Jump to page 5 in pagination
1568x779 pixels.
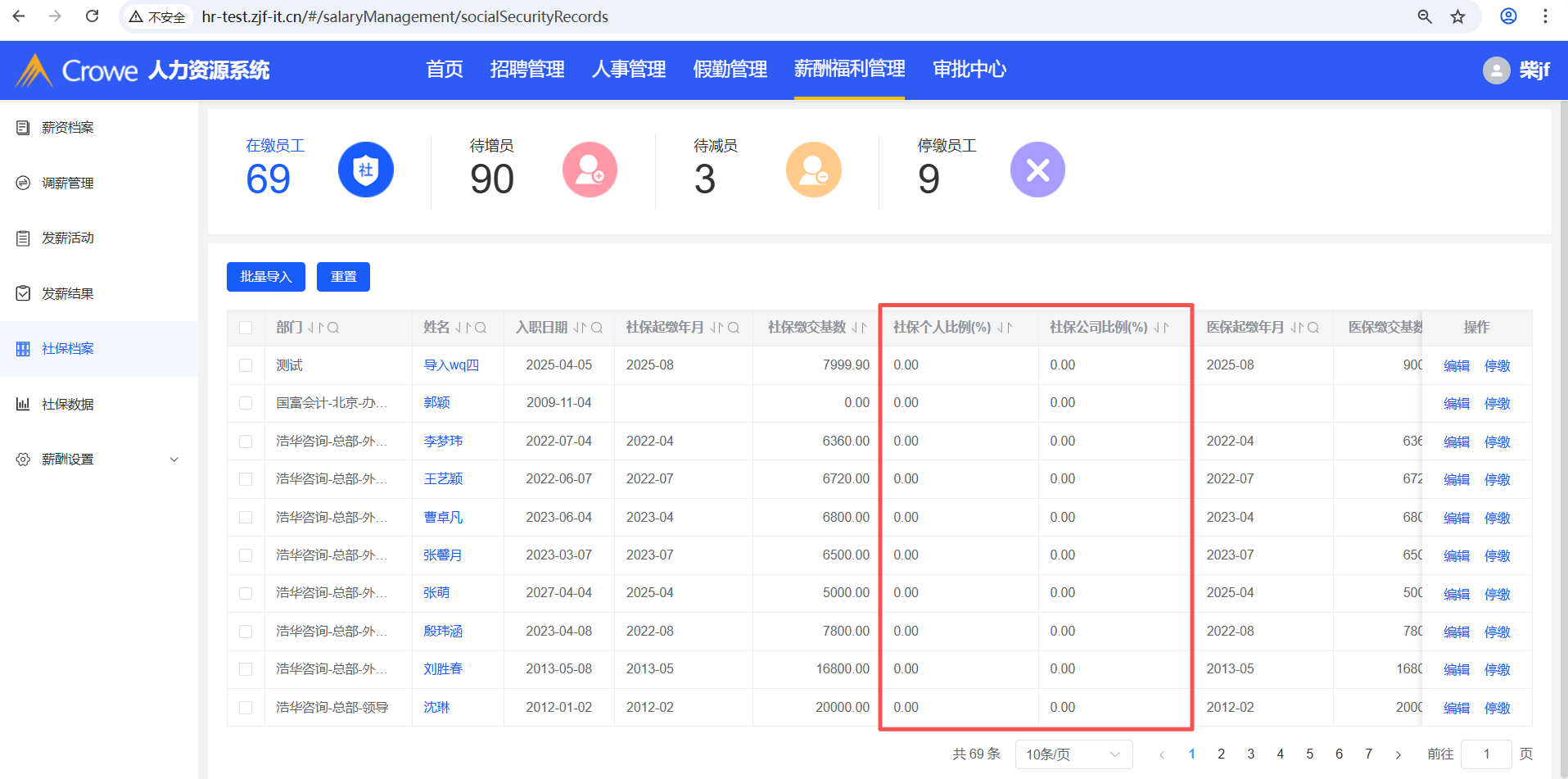1309,754
